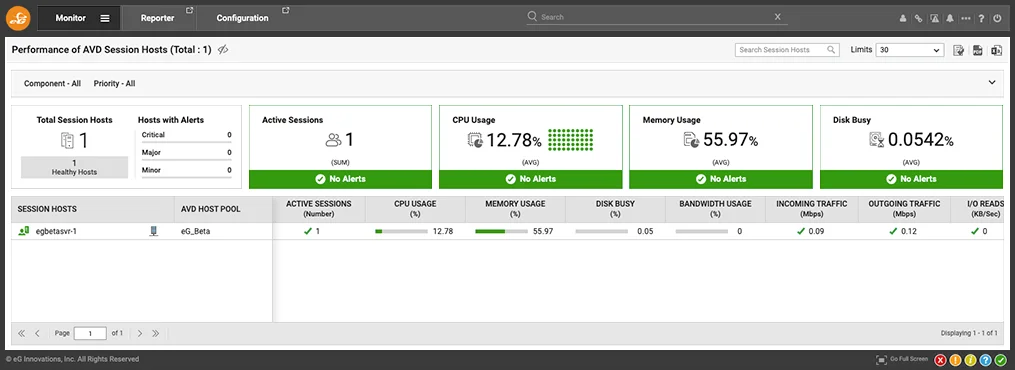Clear the top search with the X icon
Image resolution: width=1015 pixels, height=370 pixels.
pos(777,17)
